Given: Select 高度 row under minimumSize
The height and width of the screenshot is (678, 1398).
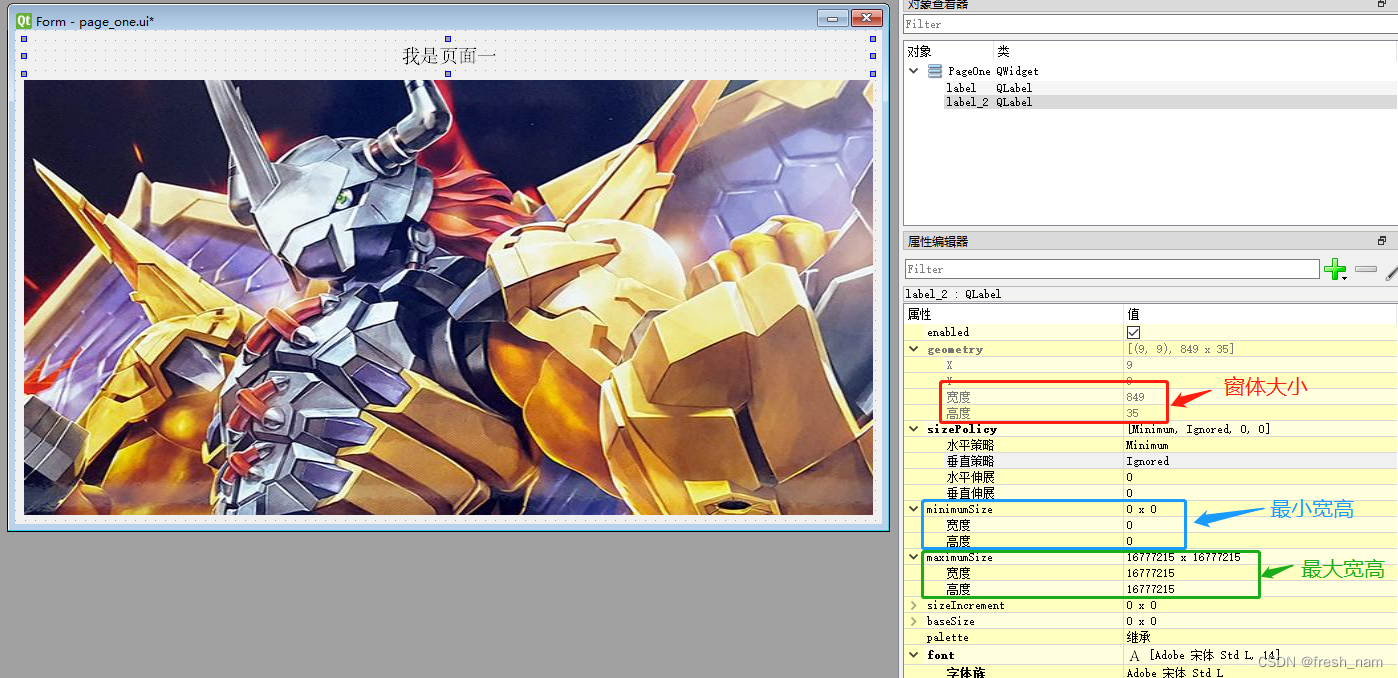Looking at the screenshot, I should [x=1150, y=541].
